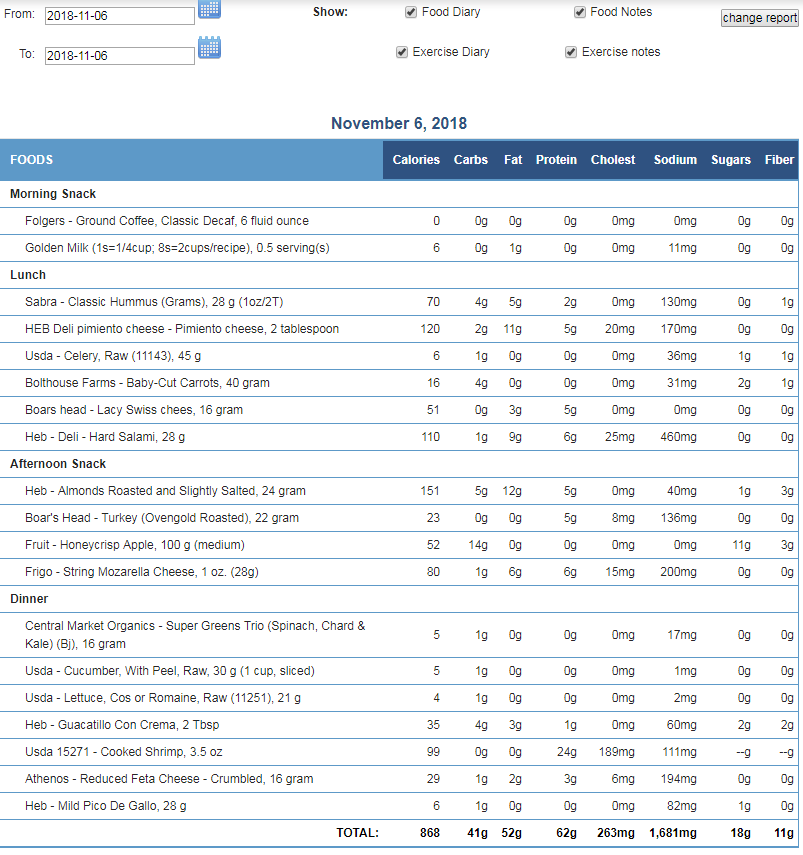Uncheck the Food Diary checkbox

[411, 12]
